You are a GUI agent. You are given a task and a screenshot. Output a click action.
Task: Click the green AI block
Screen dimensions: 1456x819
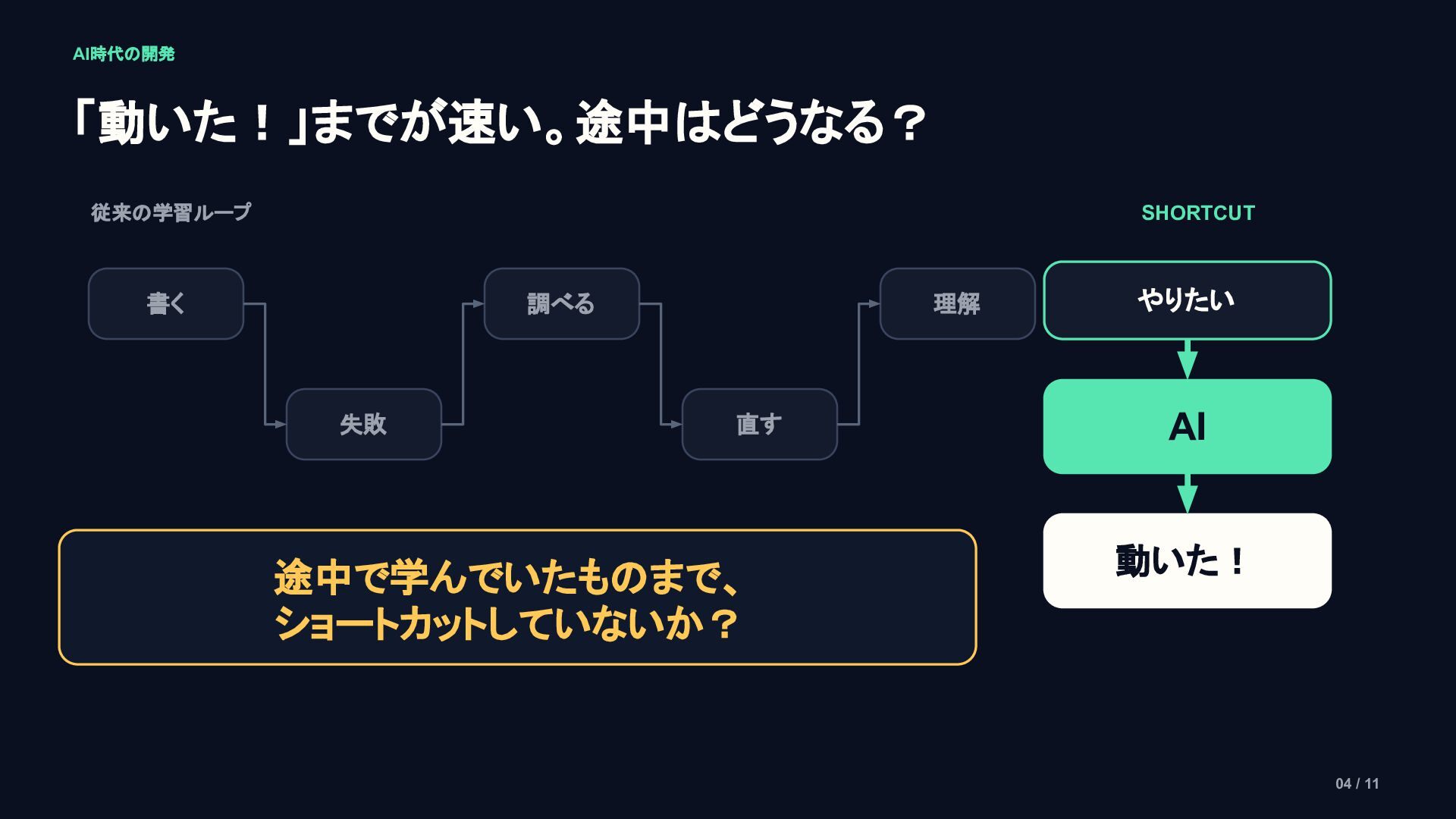[1188, 426]
